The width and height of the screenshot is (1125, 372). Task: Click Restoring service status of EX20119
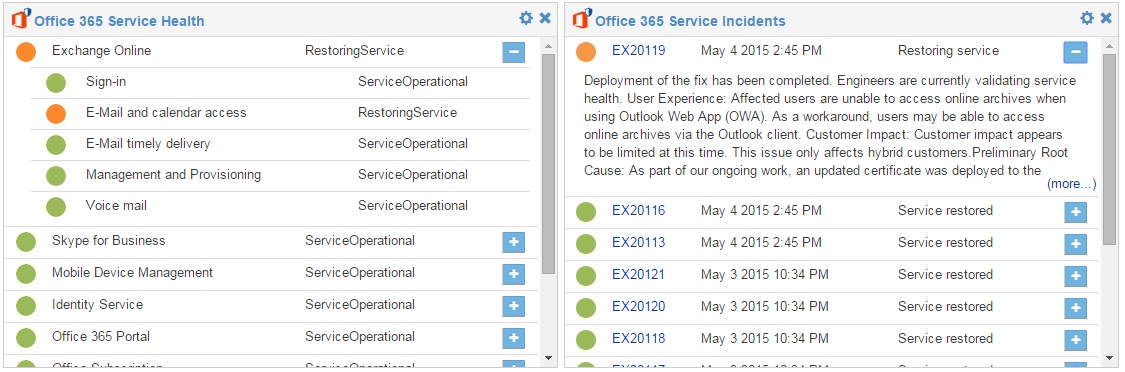tap(948, 51)
